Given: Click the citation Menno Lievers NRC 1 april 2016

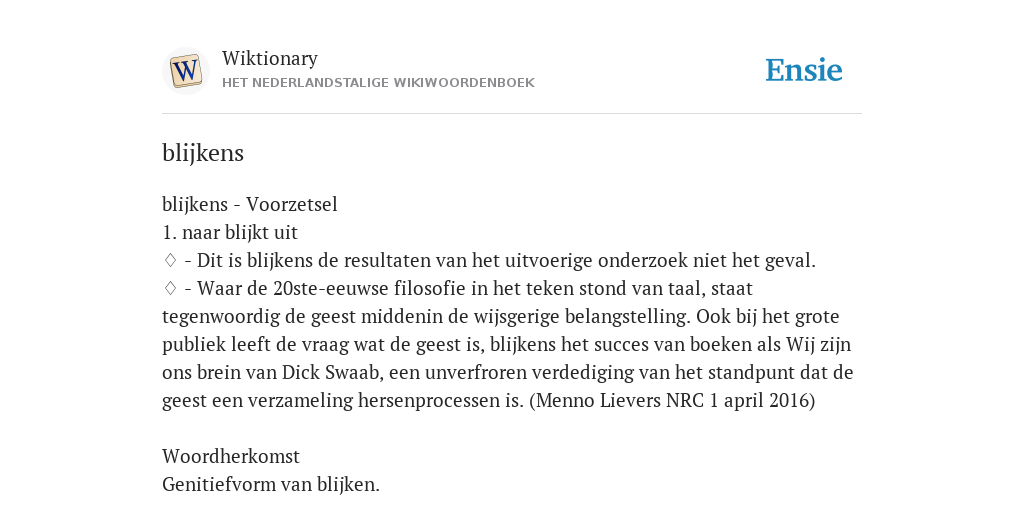Looking at the screenshot, I should point(672,400).
